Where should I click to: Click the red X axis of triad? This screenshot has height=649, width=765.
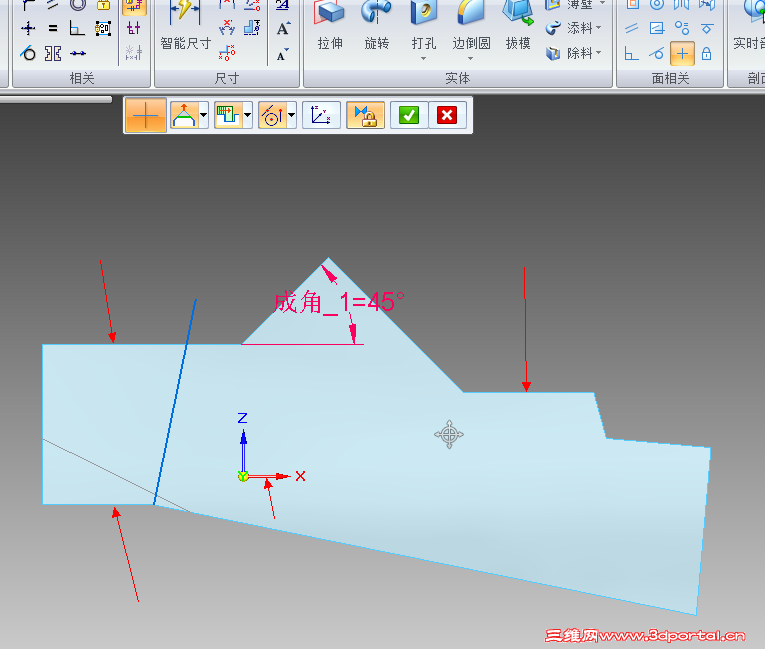pyautogui.click(x=268, y=476)
